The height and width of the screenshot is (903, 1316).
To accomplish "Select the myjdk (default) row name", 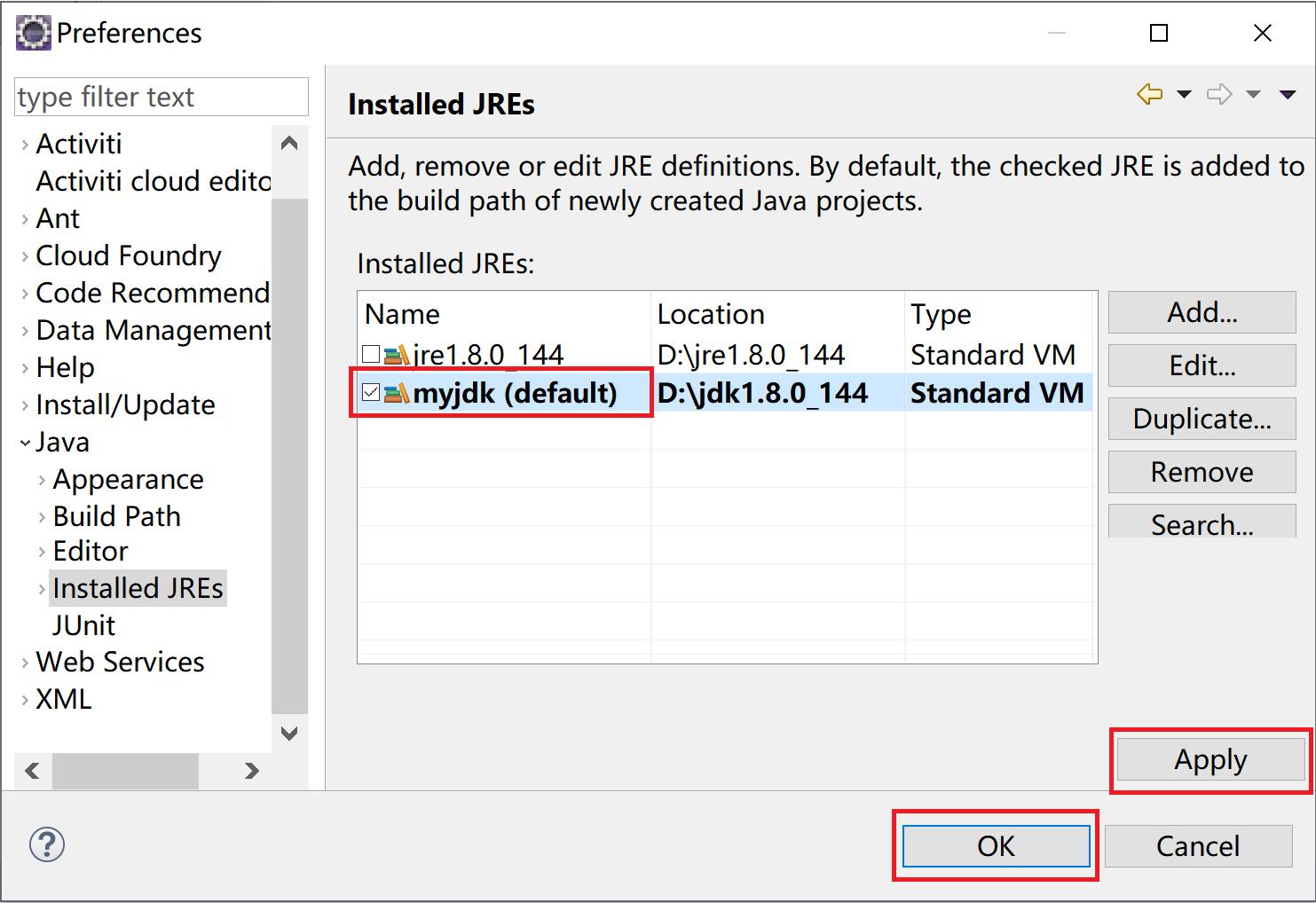I will coord(515,393).
